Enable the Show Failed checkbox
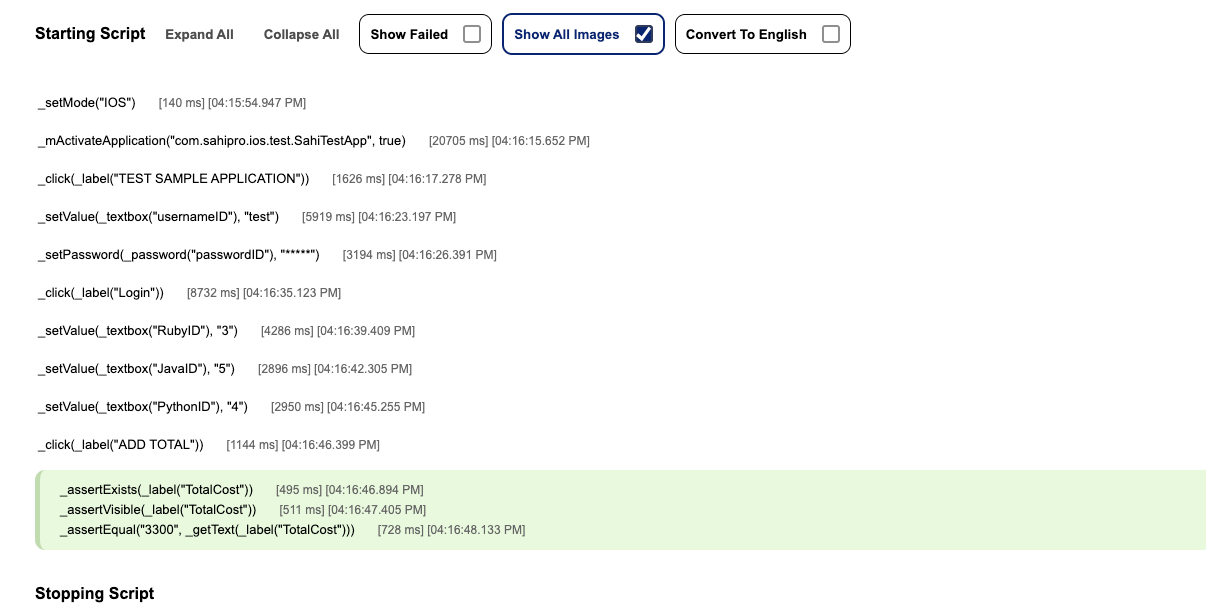 tap(471, 34)
